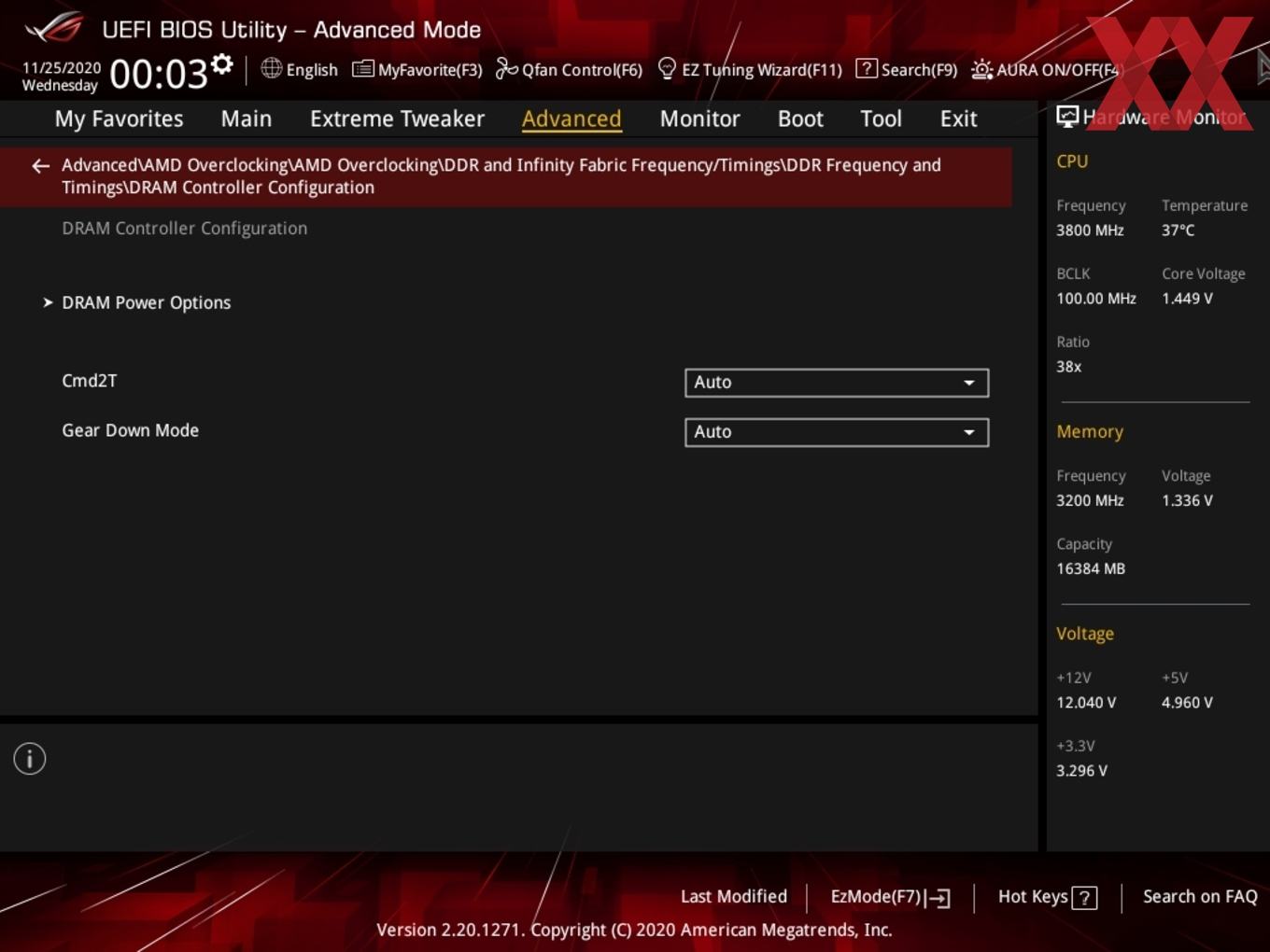Image resolution: width=1270 pixels, height=952 pixels.
Task: Click the 1.336 V memory voltage value
Action: pos(1187,500)
